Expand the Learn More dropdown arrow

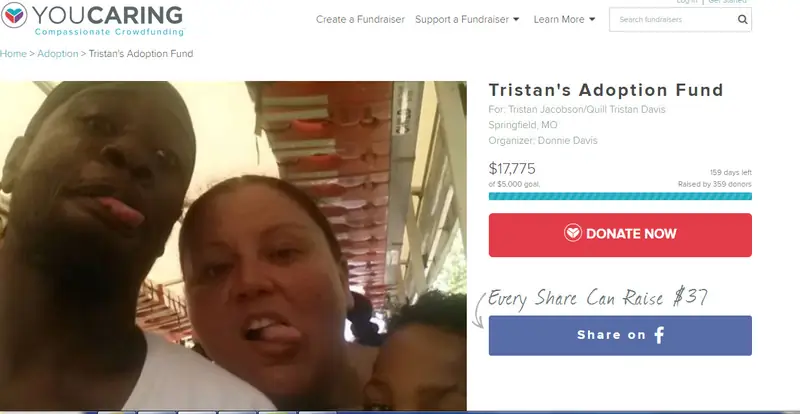tap(592, 19)
